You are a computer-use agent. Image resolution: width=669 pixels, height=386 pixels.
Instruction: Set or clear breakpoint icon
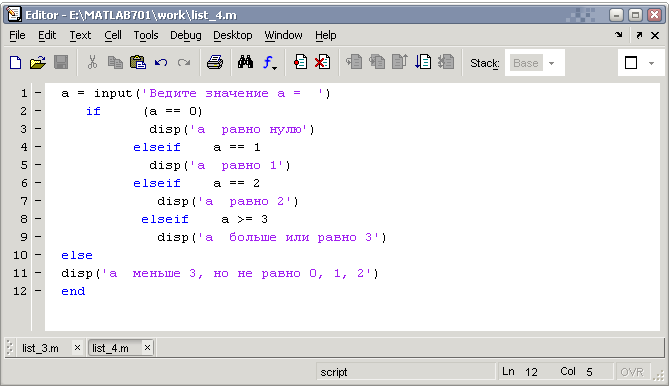tap(300, 63)
